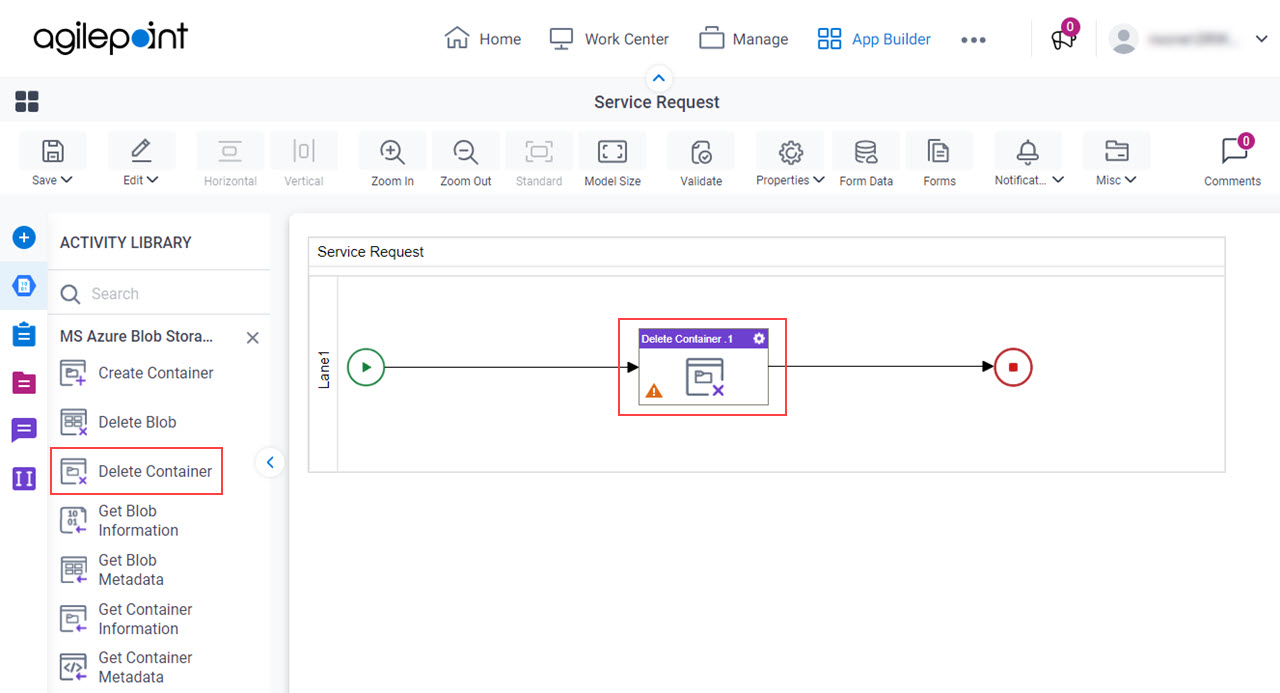The height and width of the screenshot is (693, 1280).
Task: Select the purple chat sidebar icon
Action: coord(24,430)
